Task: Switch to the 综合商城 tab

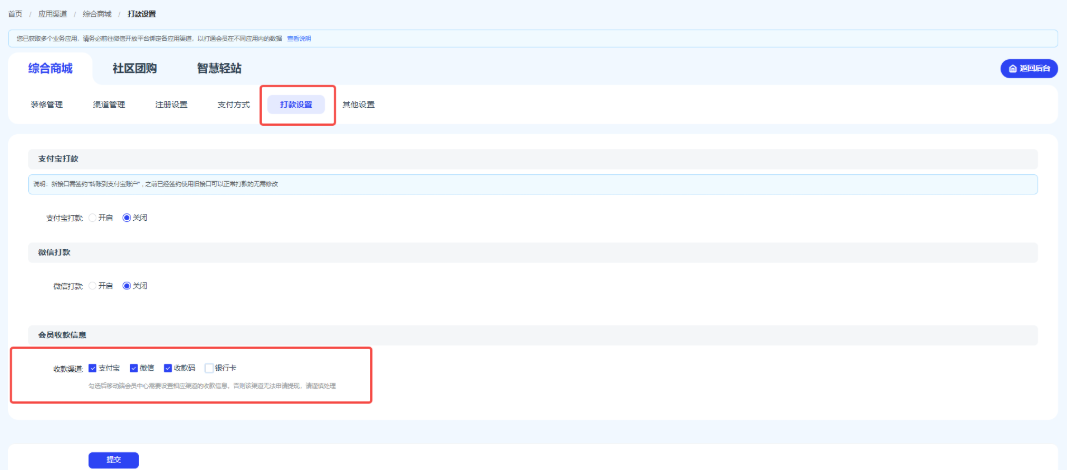Action: coord(50,69)
